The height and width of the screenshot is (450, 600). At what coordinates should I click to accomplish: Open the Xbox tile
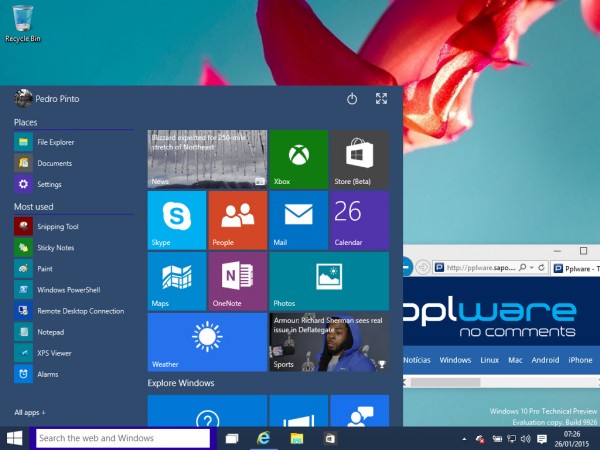coord(298,159)
